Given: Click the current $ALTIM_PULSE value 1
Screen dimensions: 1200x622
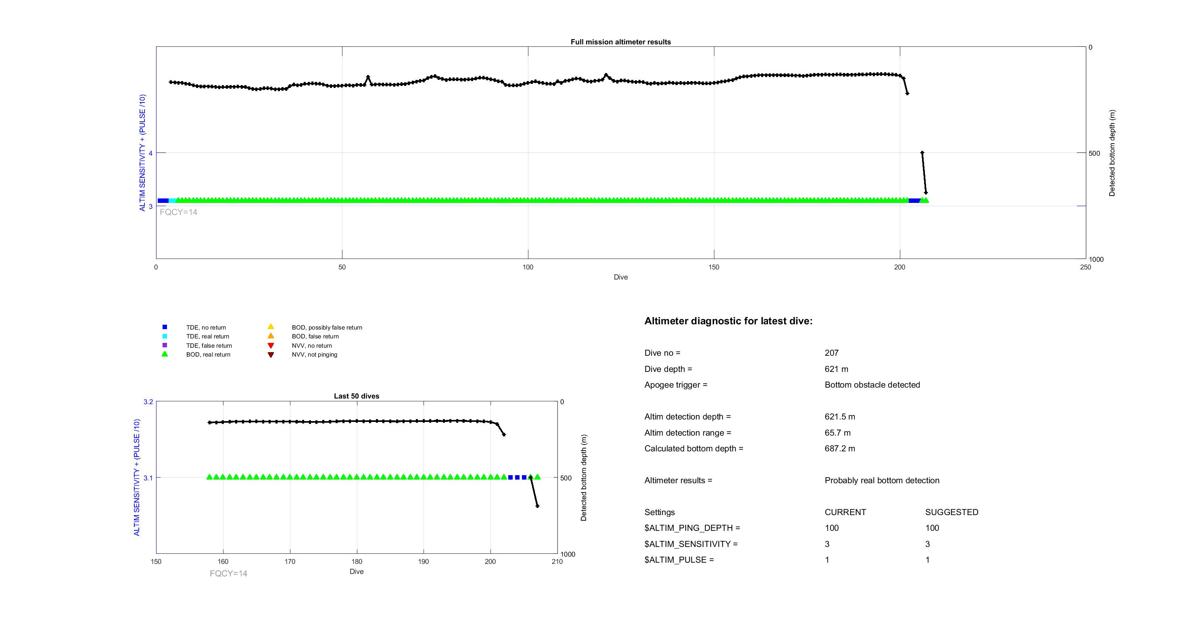Looking at the screenshot, I should click(x=828, y=560).
